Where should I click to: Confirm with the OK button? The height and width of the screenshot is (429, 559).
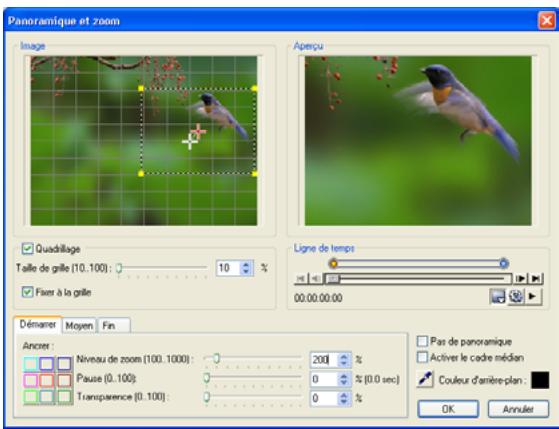(x=448, y=409)
